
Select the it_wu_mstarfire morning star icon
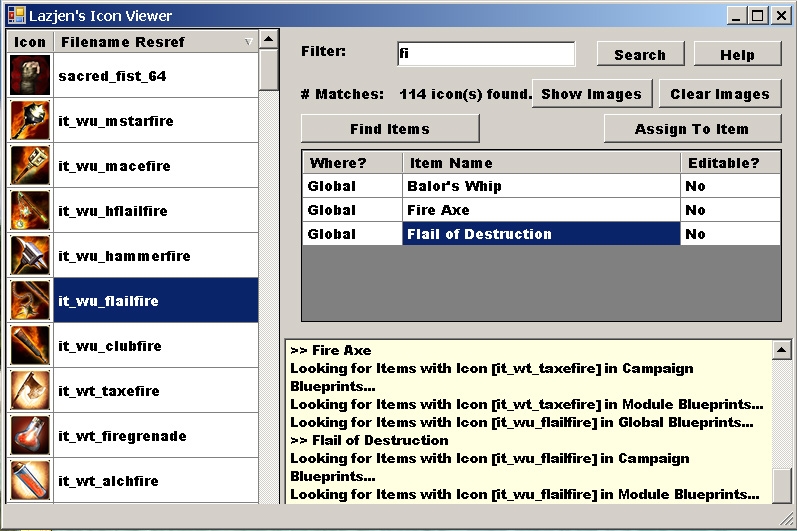pos(30,121)
